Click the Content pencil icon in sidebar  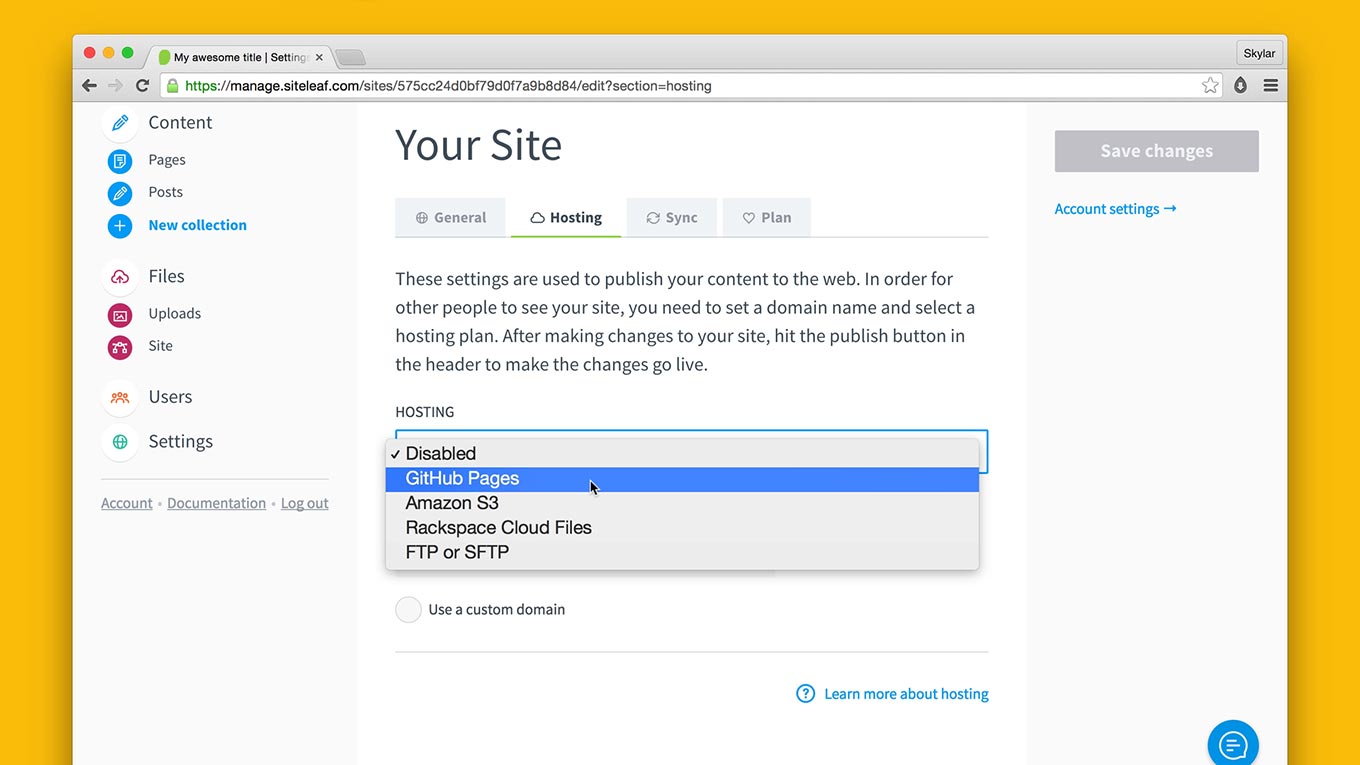pyautogui.click(x=120, y=123)
